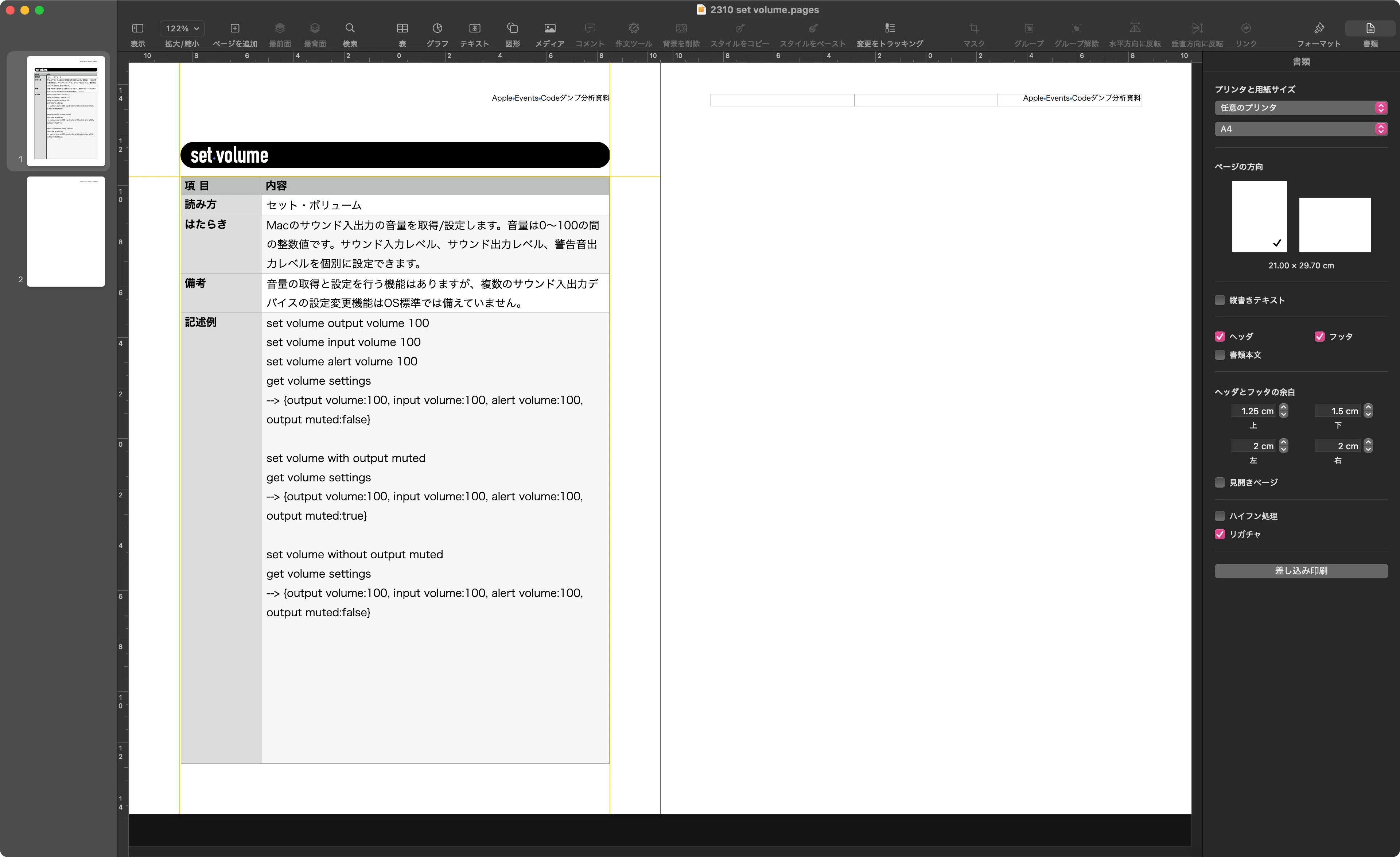Image resolution: width=1400 pixels, height=857 pixels.
Task: Disable the リガチャ ligatures checkbox
Action: click(x=1220, y=534)
